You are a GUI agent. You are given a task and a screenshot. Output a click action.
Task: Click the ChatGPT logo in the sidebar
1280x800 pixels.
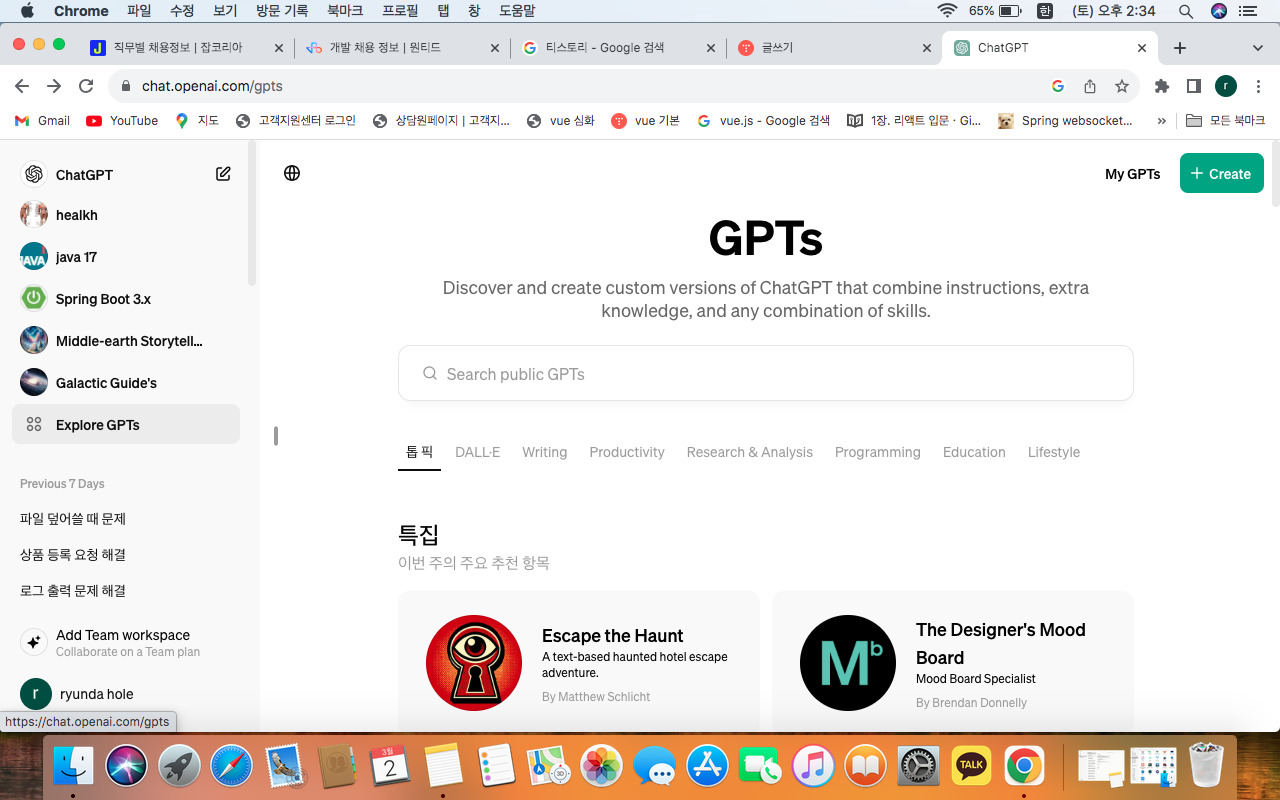[x=34, y=174]
